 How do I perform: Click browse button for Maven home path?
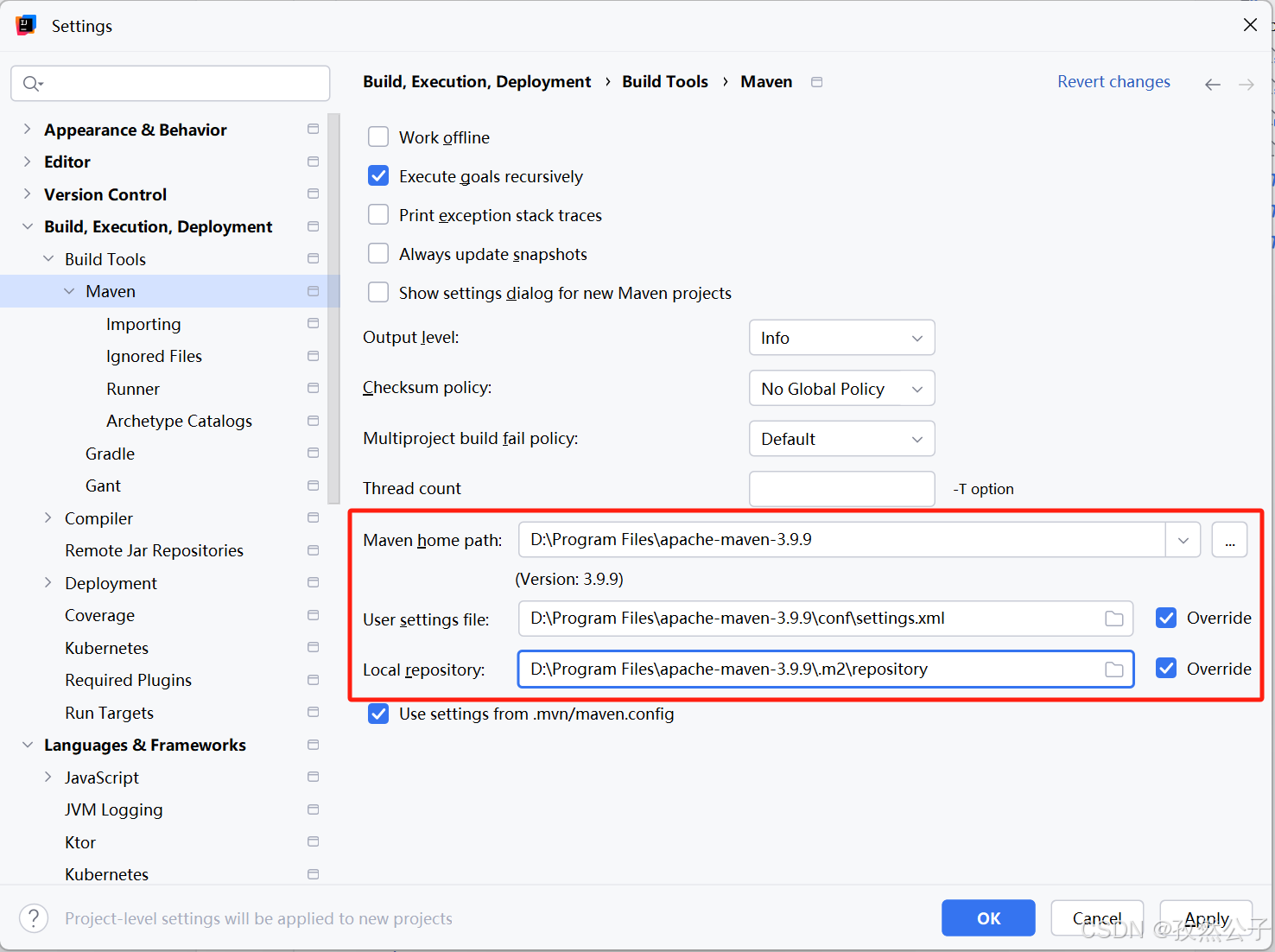[1229, 540]
